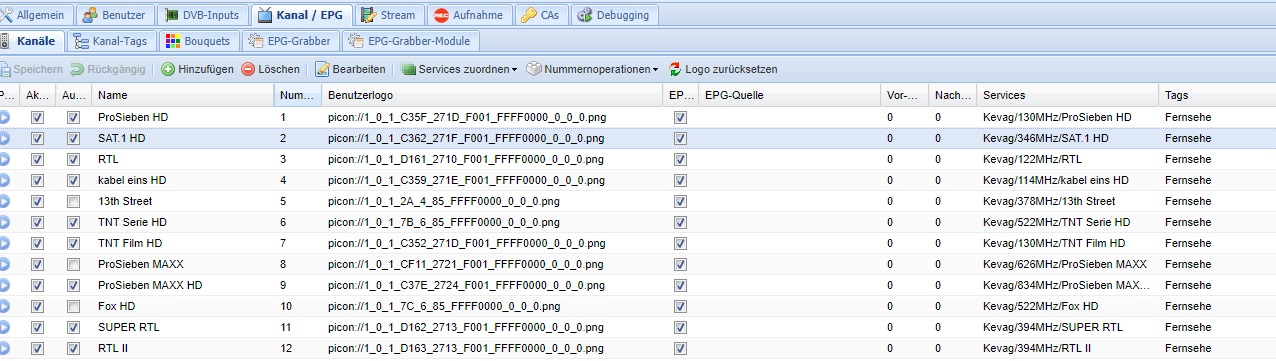Viewport: 1276px width, 361px height.
Task: Select the Stream tab
Action: (x=388, y=15)
